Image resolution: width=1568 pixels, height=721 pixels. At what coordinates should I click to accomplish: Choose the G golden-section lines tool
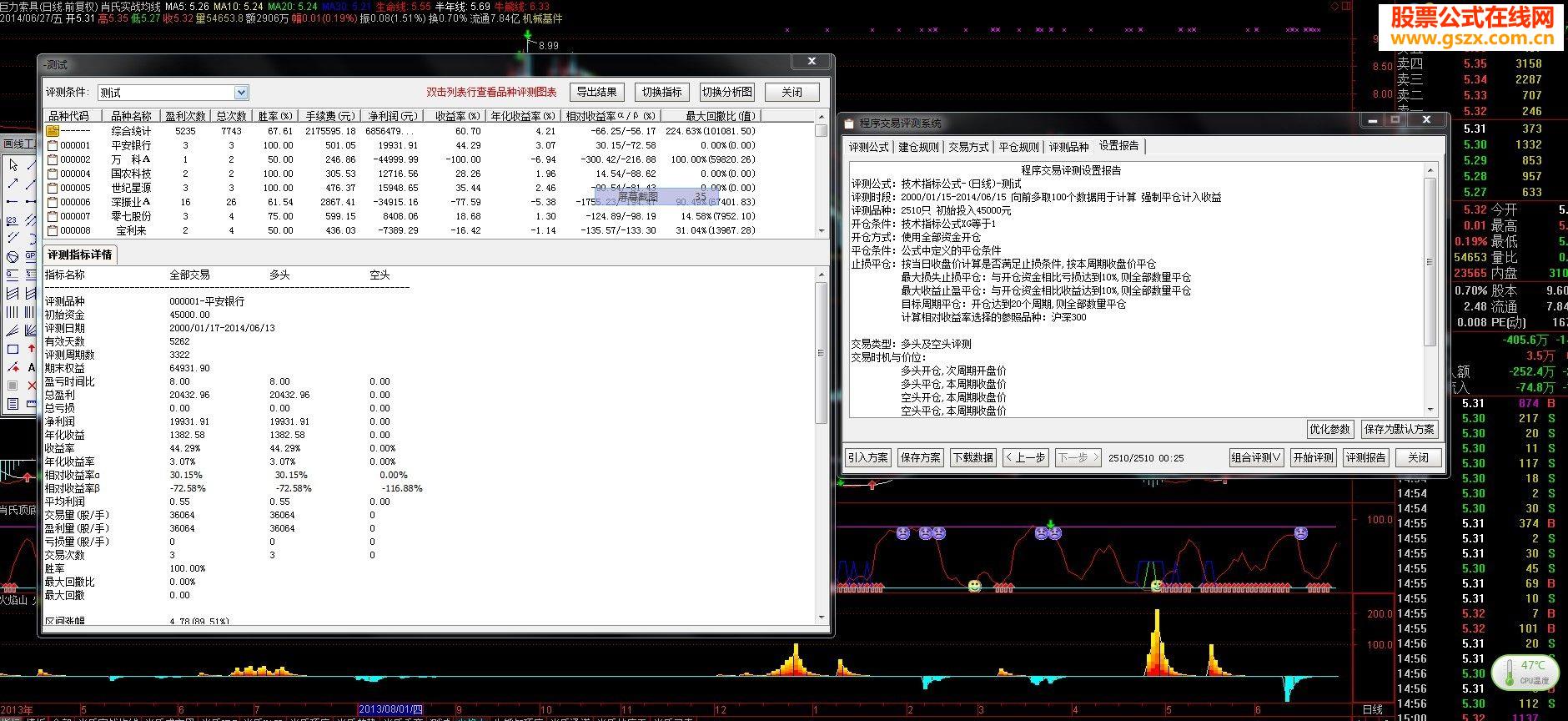coord(13,275)
